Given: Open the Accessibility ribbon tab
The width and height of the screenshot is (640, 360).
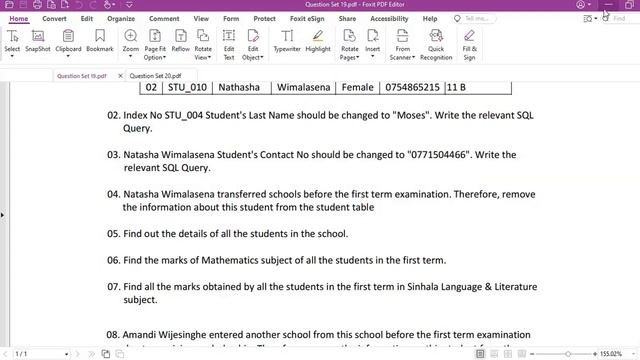Looking at the screenshot, I should click(389, 19).
